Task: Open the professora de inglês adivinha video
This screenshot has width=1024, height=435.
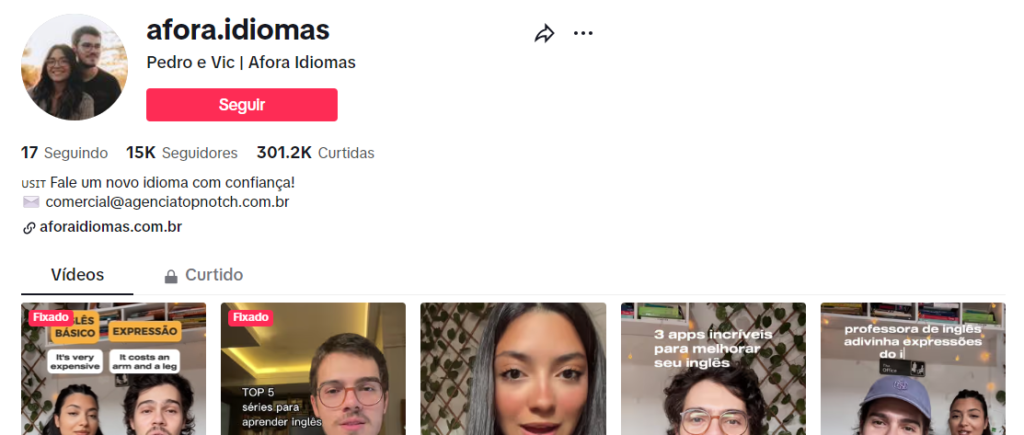Action: click(x=913, y=368)
